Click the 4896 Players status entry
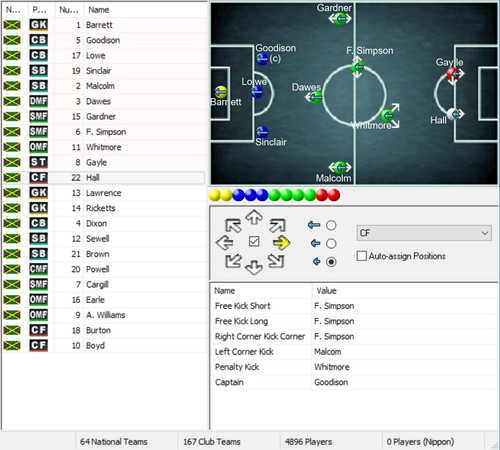500x450 pixels. [308, 442]
